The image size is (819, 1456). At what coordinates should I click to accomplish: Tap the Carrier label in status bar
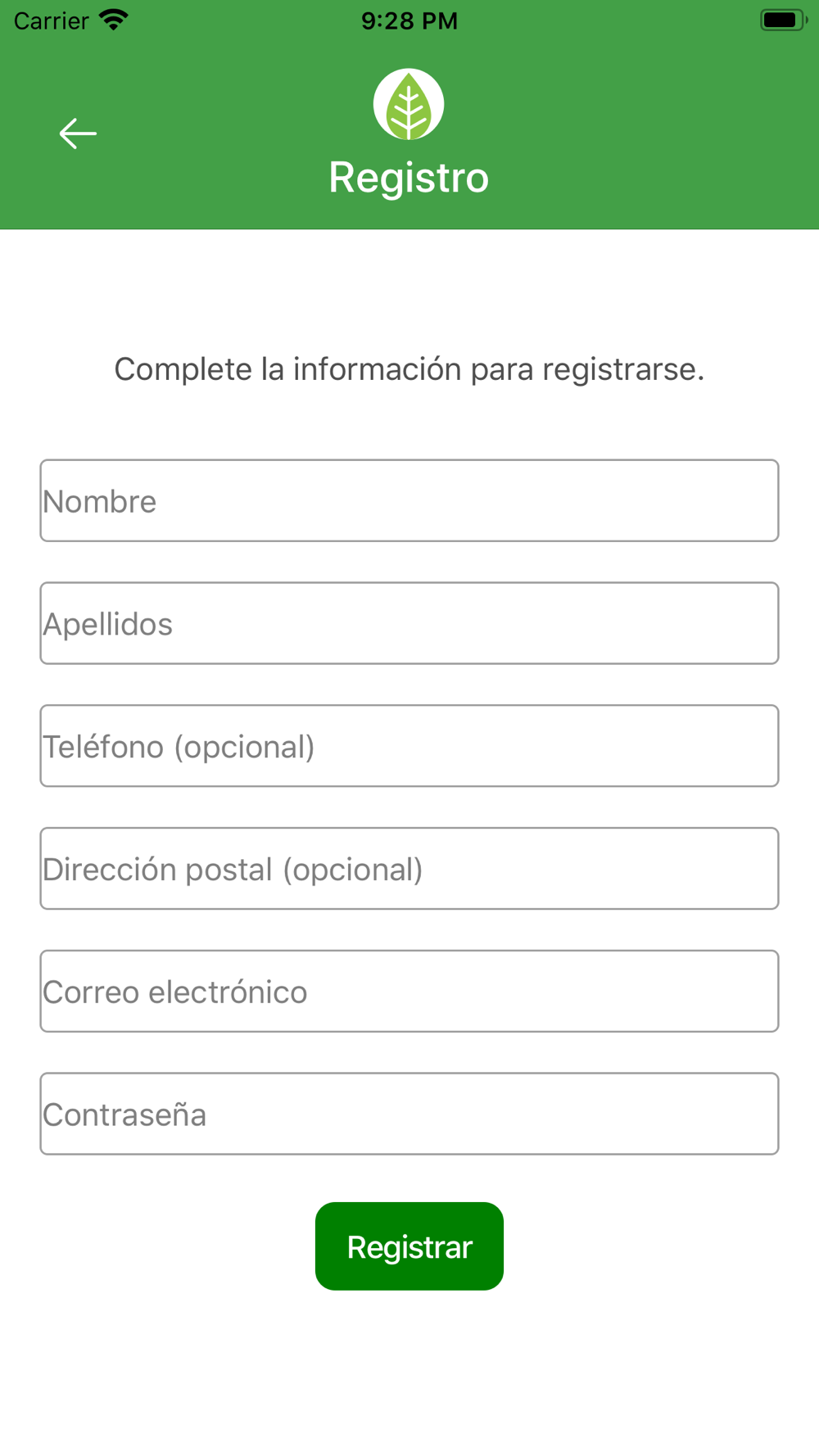pos(51,20)
